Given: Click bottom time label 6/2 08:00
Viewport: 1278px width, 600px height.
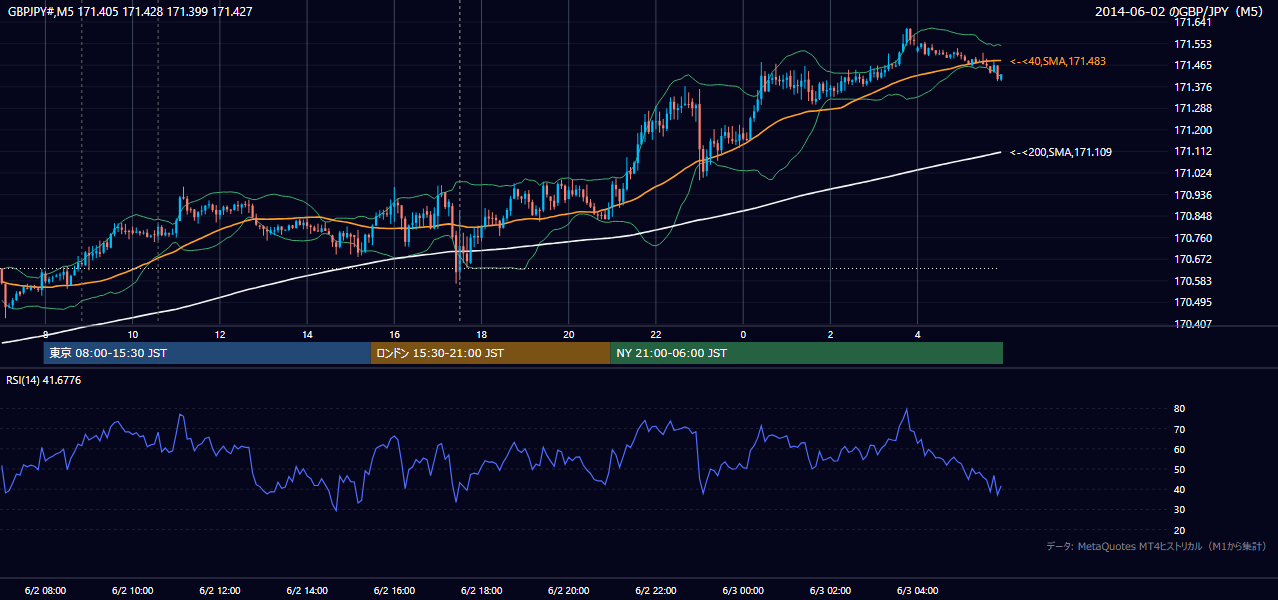Looking at the screenshot, I should [46, 591].
